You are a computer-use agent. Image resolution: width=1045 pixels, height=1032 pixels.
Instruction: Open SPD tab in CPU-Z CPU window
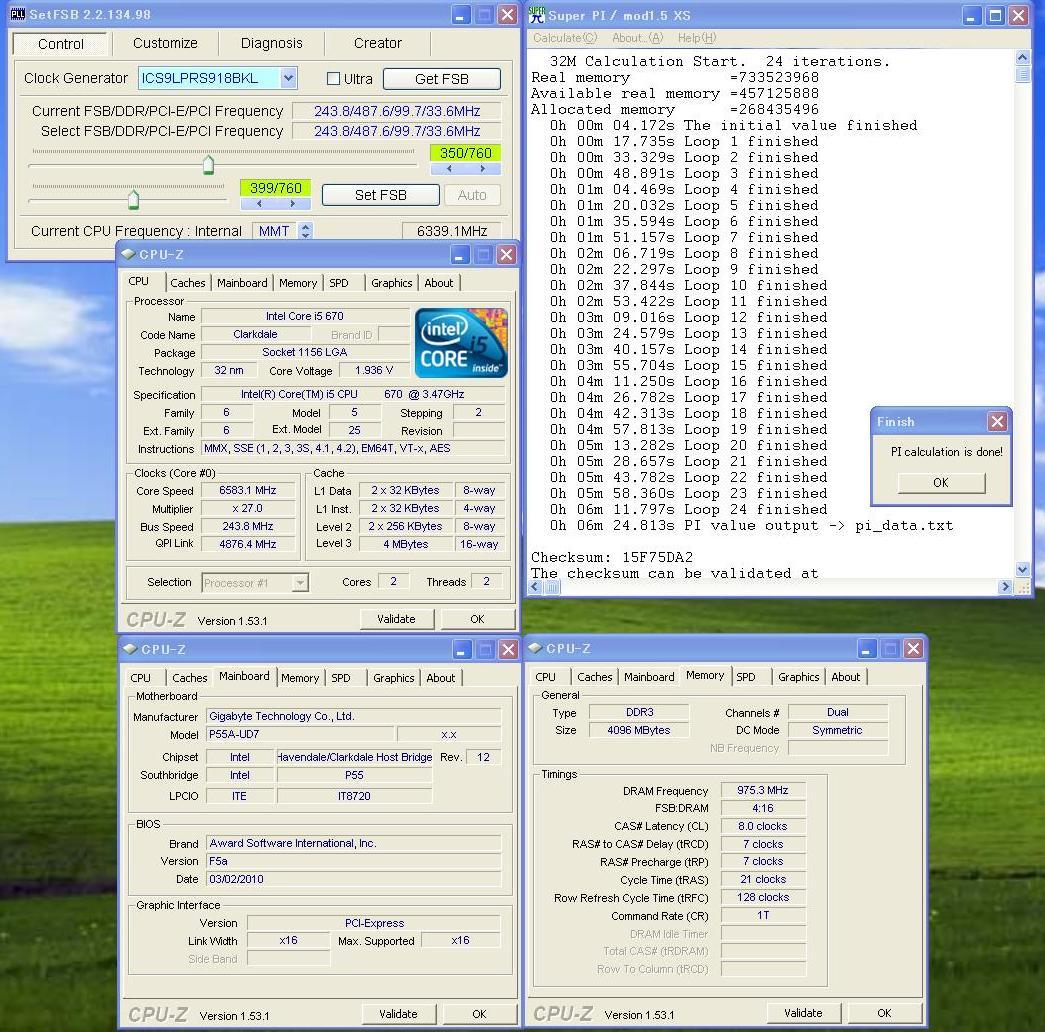339,283
